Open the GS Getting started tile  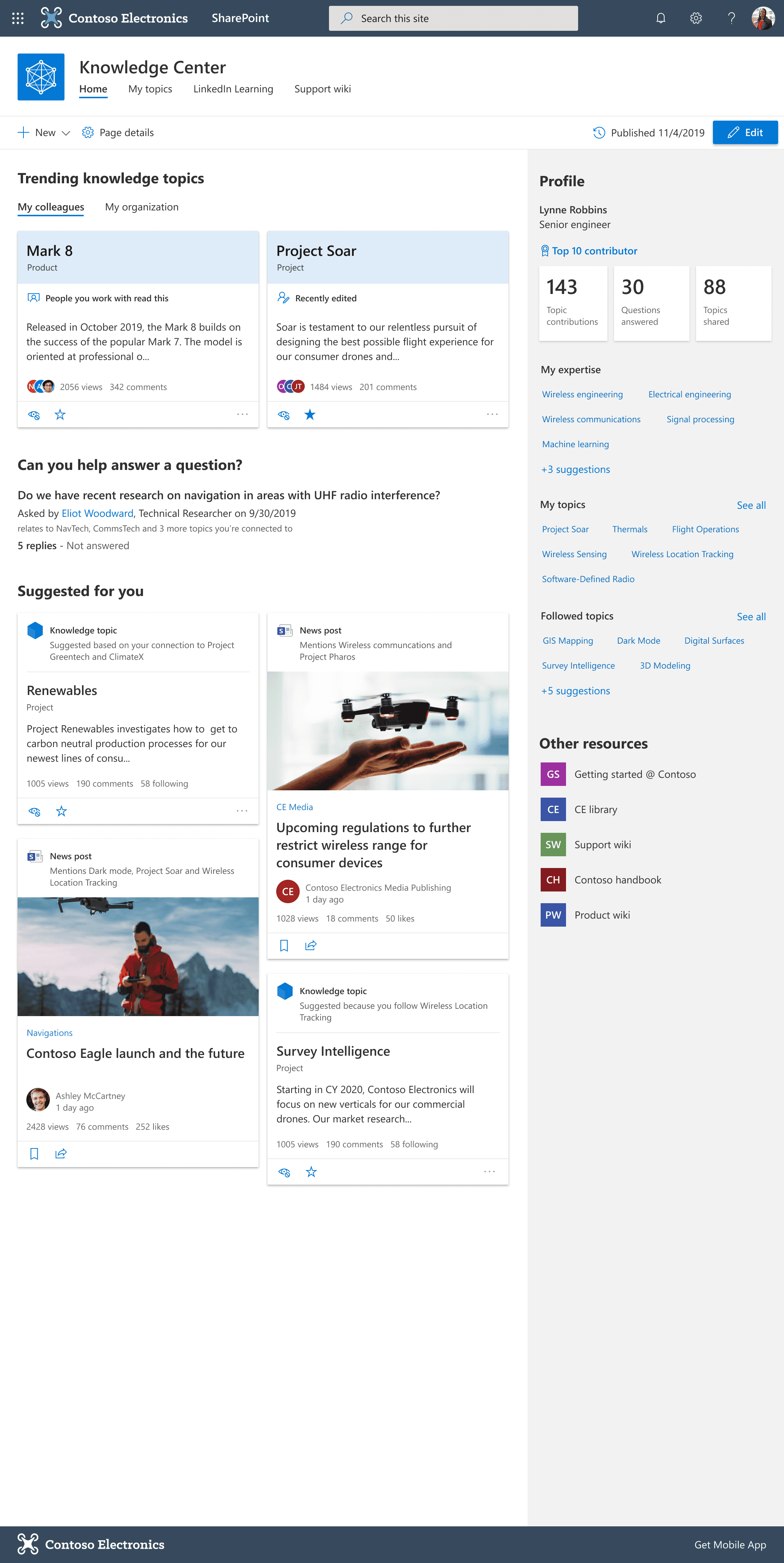click(x=553, y=774)
